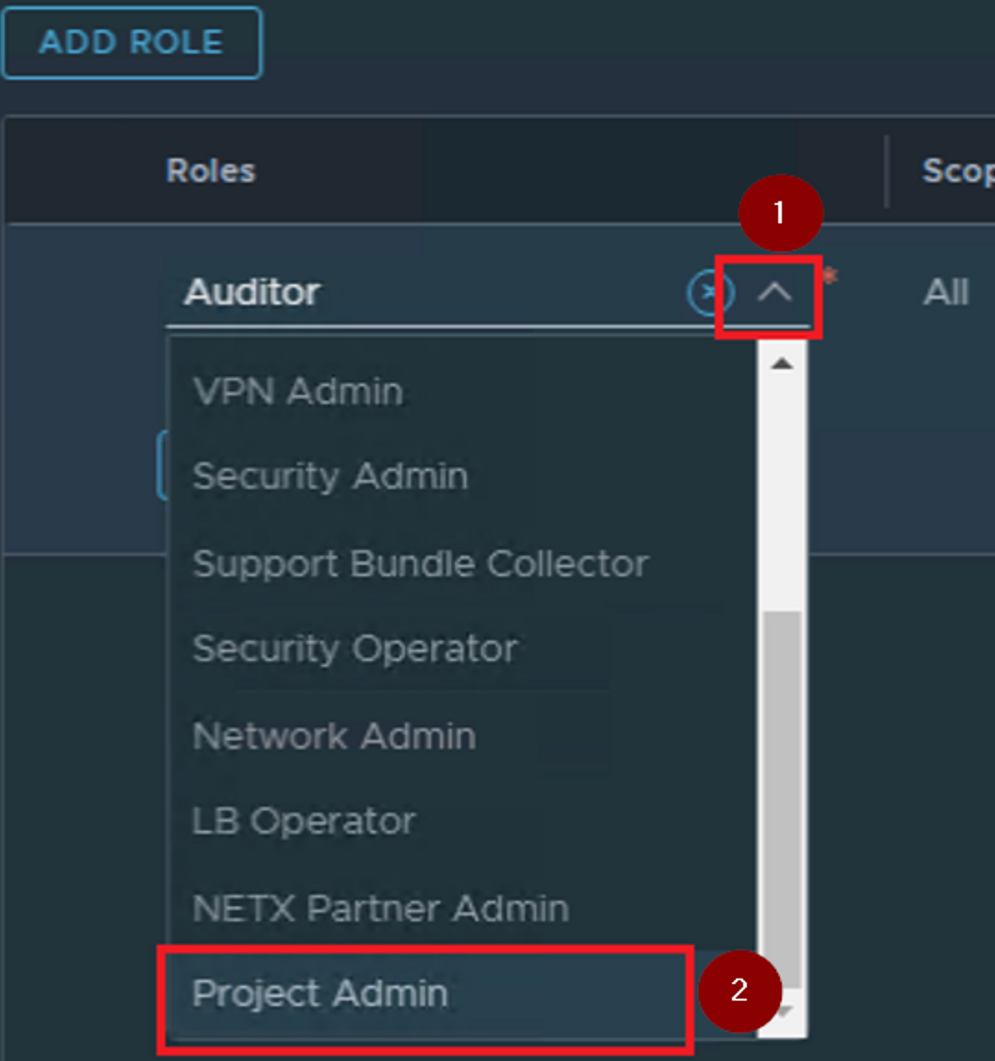The width and height of the screenshot is (995, 1061).
Task: Click the All scope value
Action: click(x=946, y=293)
